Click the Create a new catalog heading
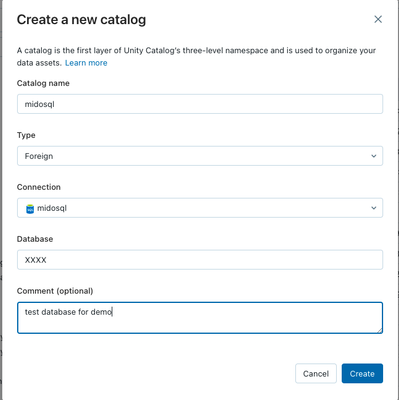 (81, 20)
